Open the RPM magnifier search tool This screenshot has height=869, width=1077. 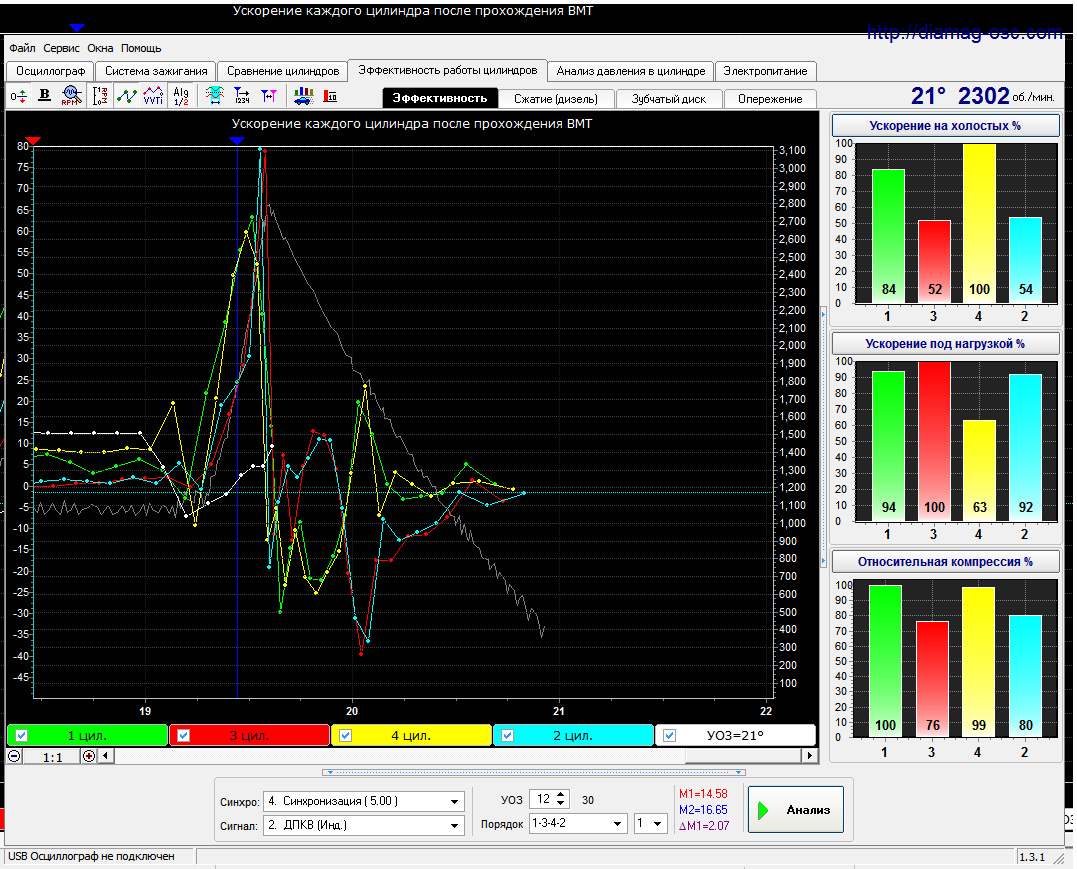click(x=71, y=95)
